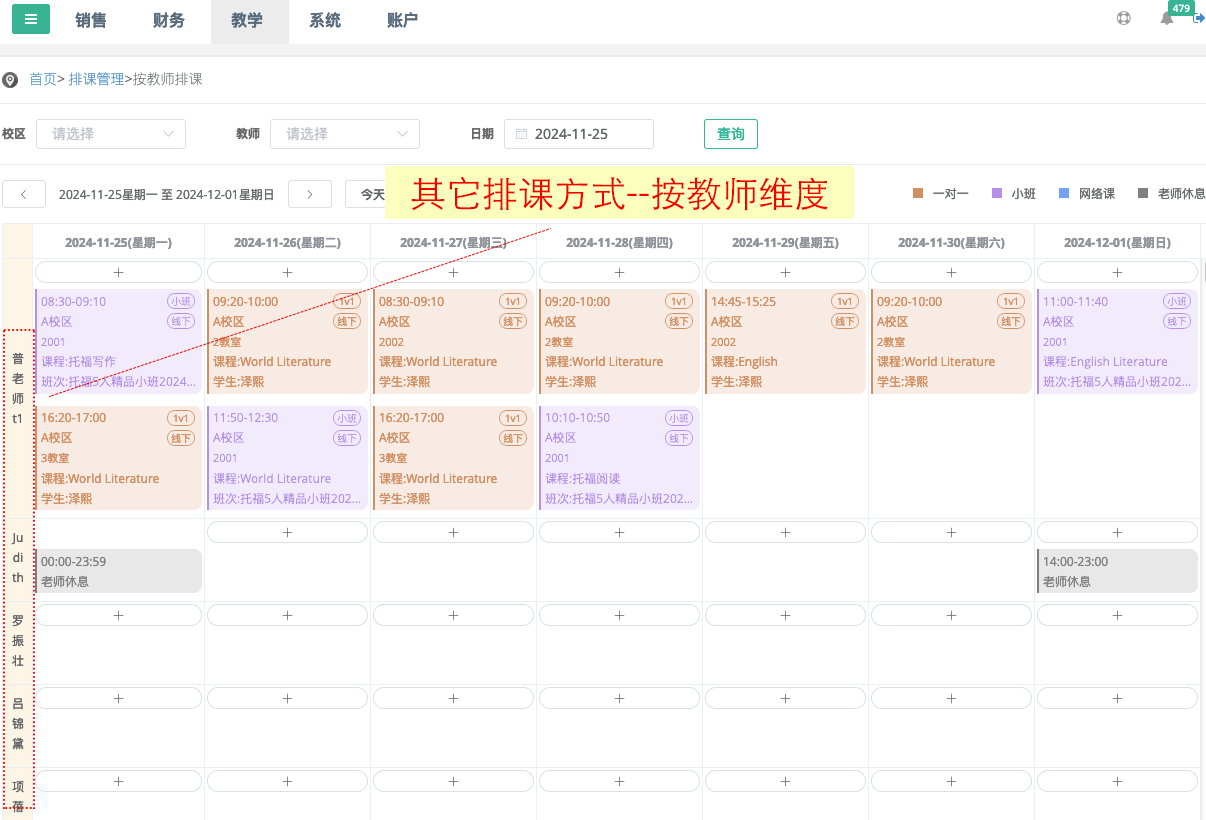Click the 排课管理 breadcrumb link
The image size is (1206, 820).
[97, 79]
